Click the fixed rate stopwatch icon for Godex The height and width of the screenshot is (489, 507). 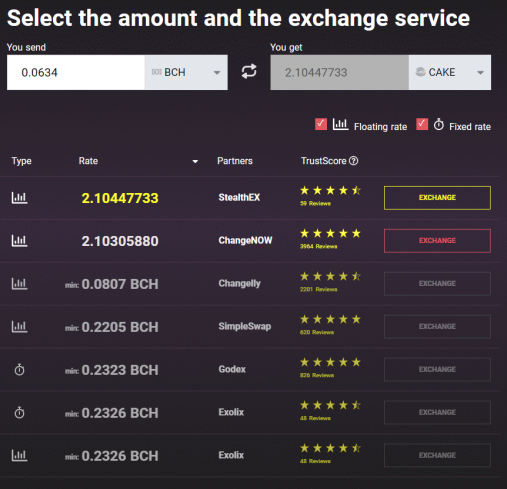[19, 370]
